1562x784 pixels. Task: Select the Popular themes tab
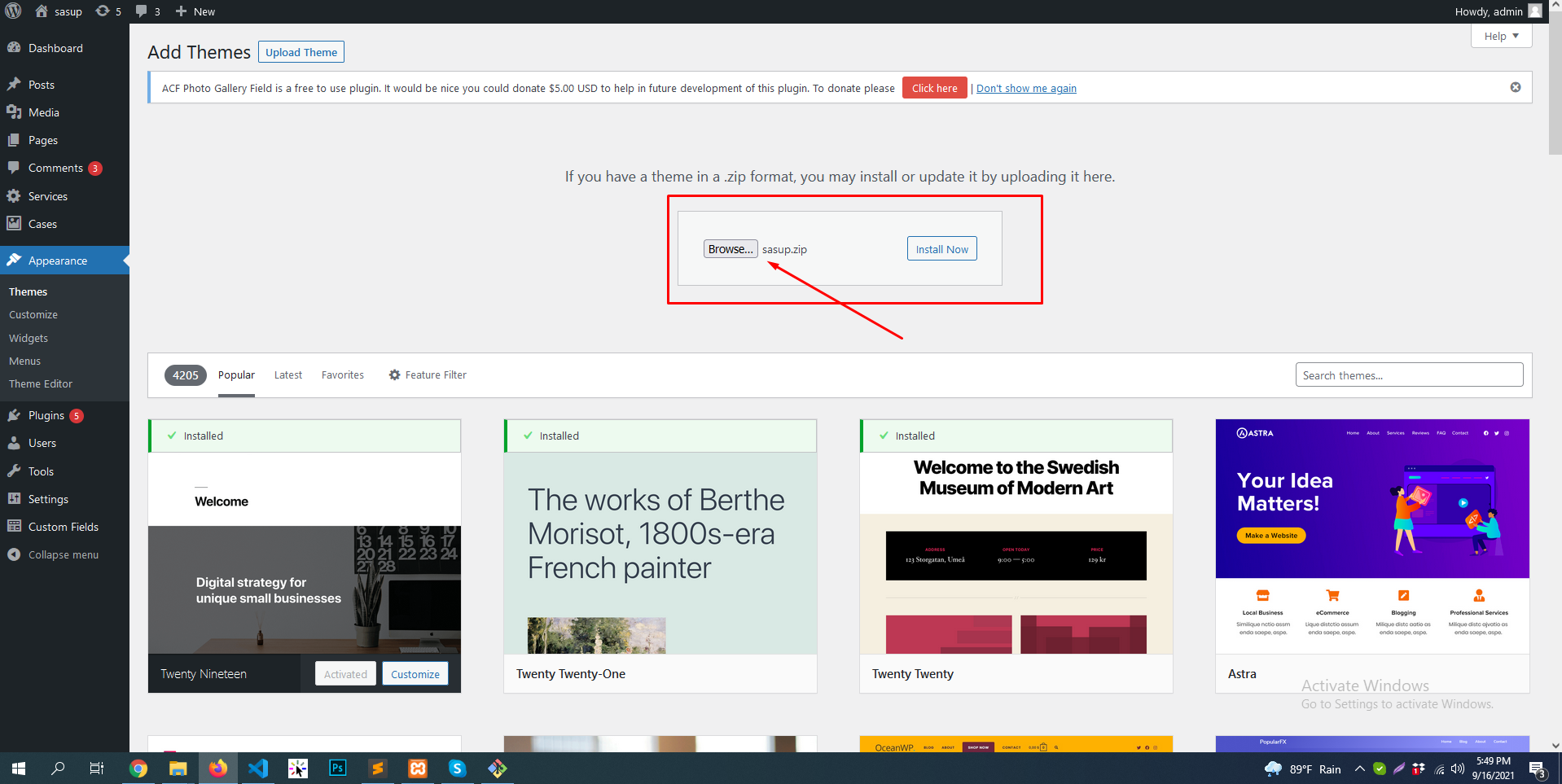tap(236, 375)
